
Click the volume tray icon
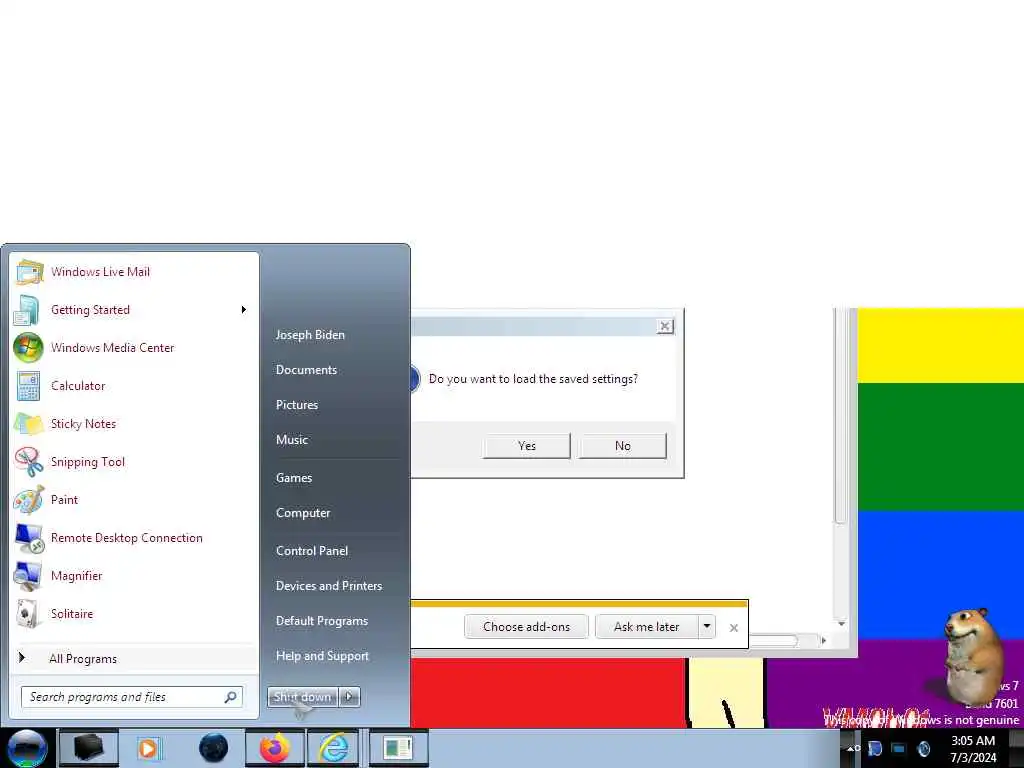coord(923,748)
